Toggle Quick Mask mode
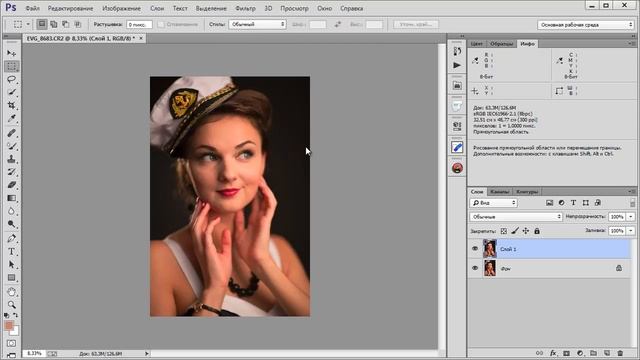This screenshot has height=360, width=640. (11, 344)
